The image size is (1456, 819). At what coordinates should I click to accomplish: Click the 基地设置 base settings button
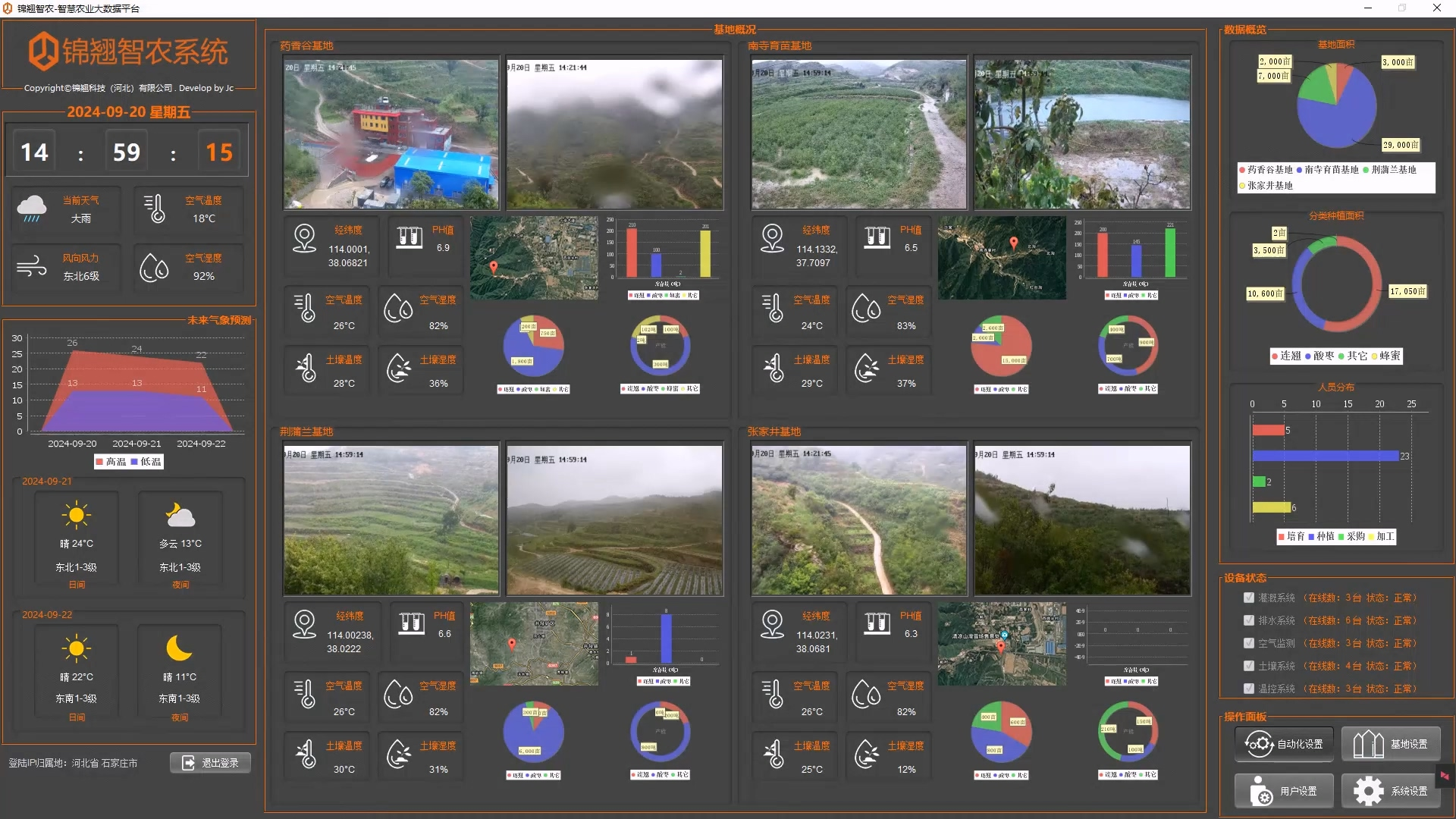(1391, 744)
